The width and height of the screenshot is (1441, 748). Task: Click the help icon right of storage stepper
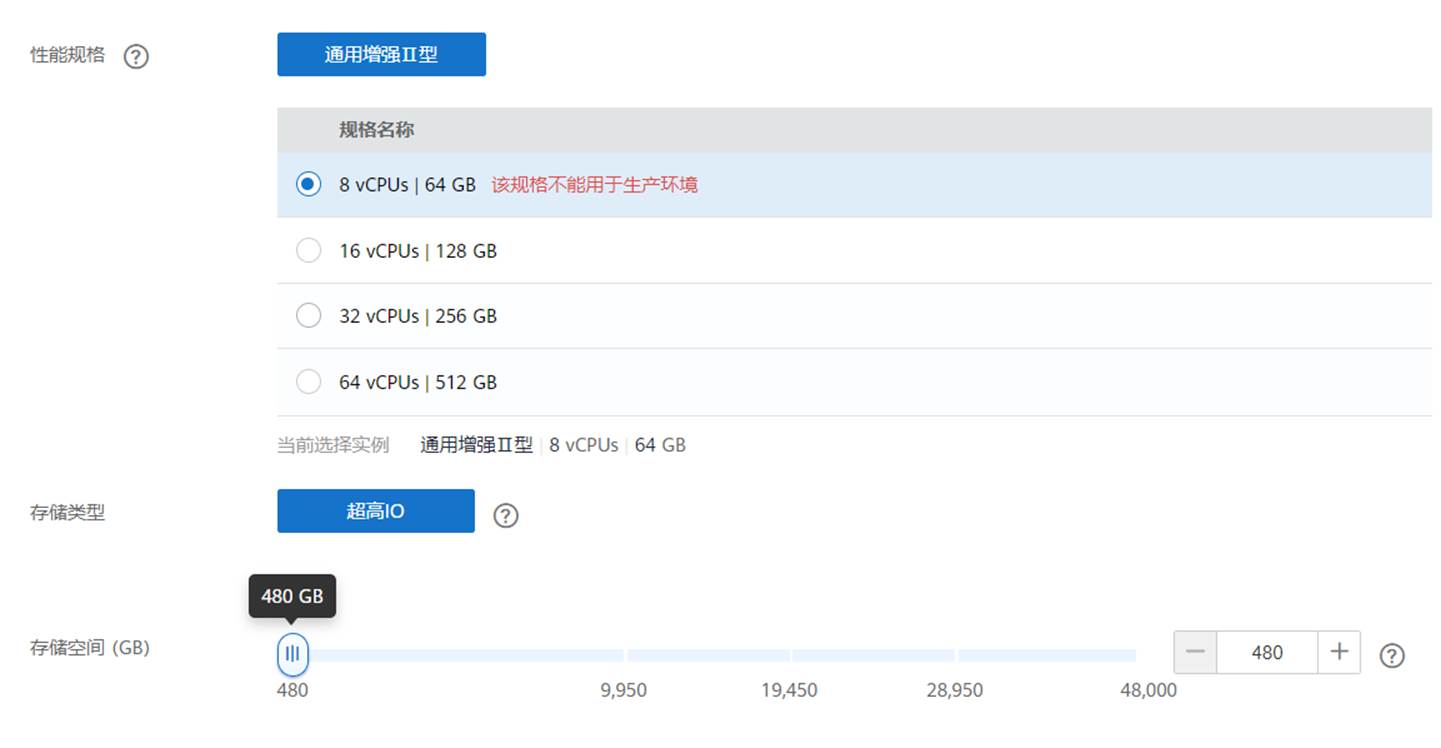[1391, 655]
